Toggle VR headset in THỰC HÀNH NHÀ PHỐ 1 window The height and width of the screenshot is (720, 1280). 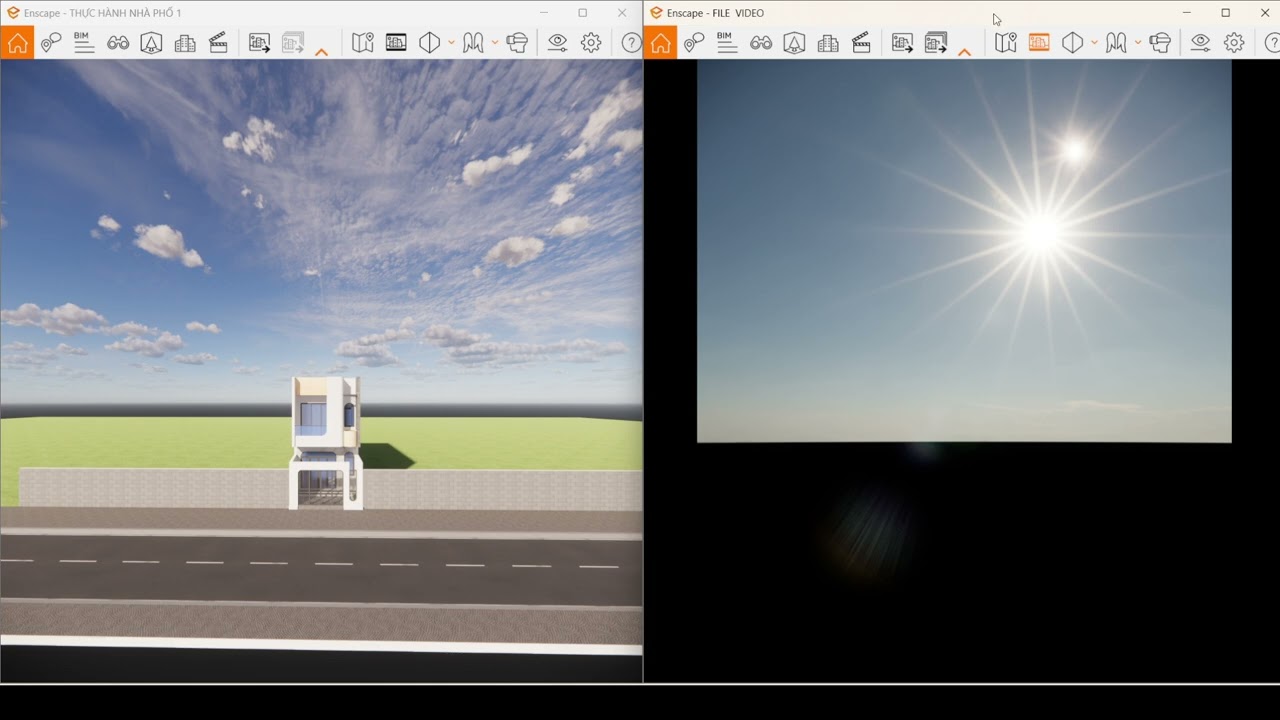(517, 43)
